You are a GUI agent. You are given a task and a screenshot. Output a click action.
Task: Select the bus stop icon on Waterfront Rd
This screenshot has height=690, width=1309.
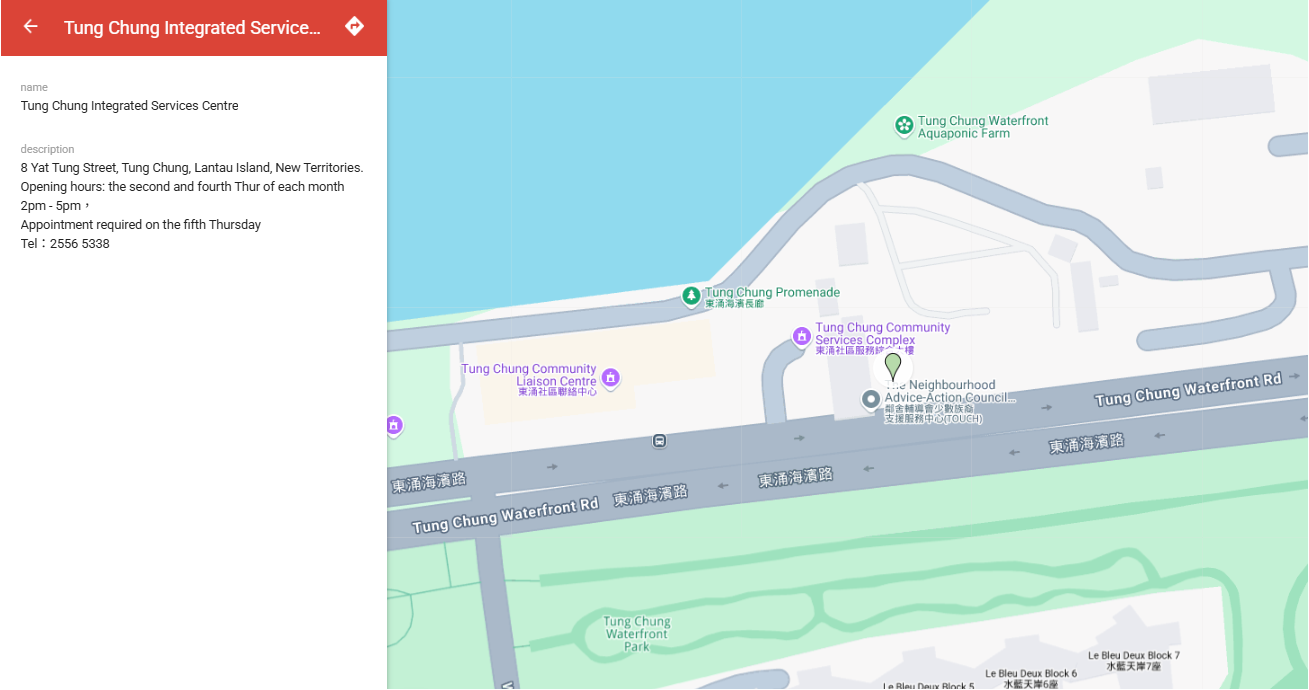pos(659,440)
